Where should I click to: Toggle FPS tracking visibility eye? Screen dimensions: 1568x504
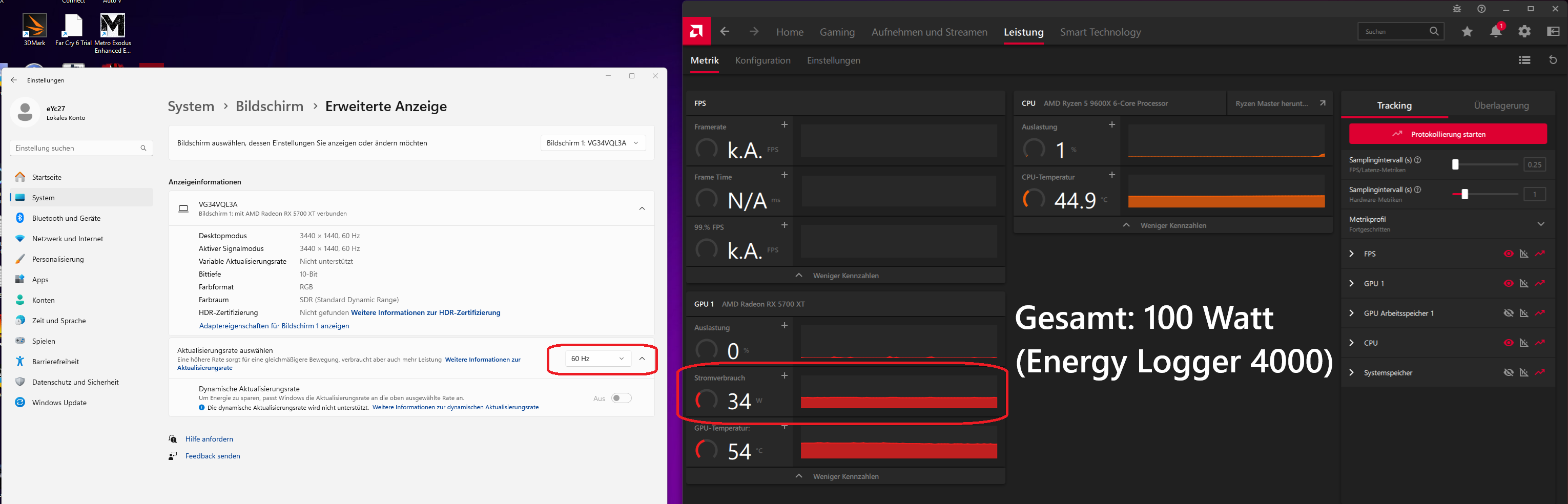pos(1509,254)
